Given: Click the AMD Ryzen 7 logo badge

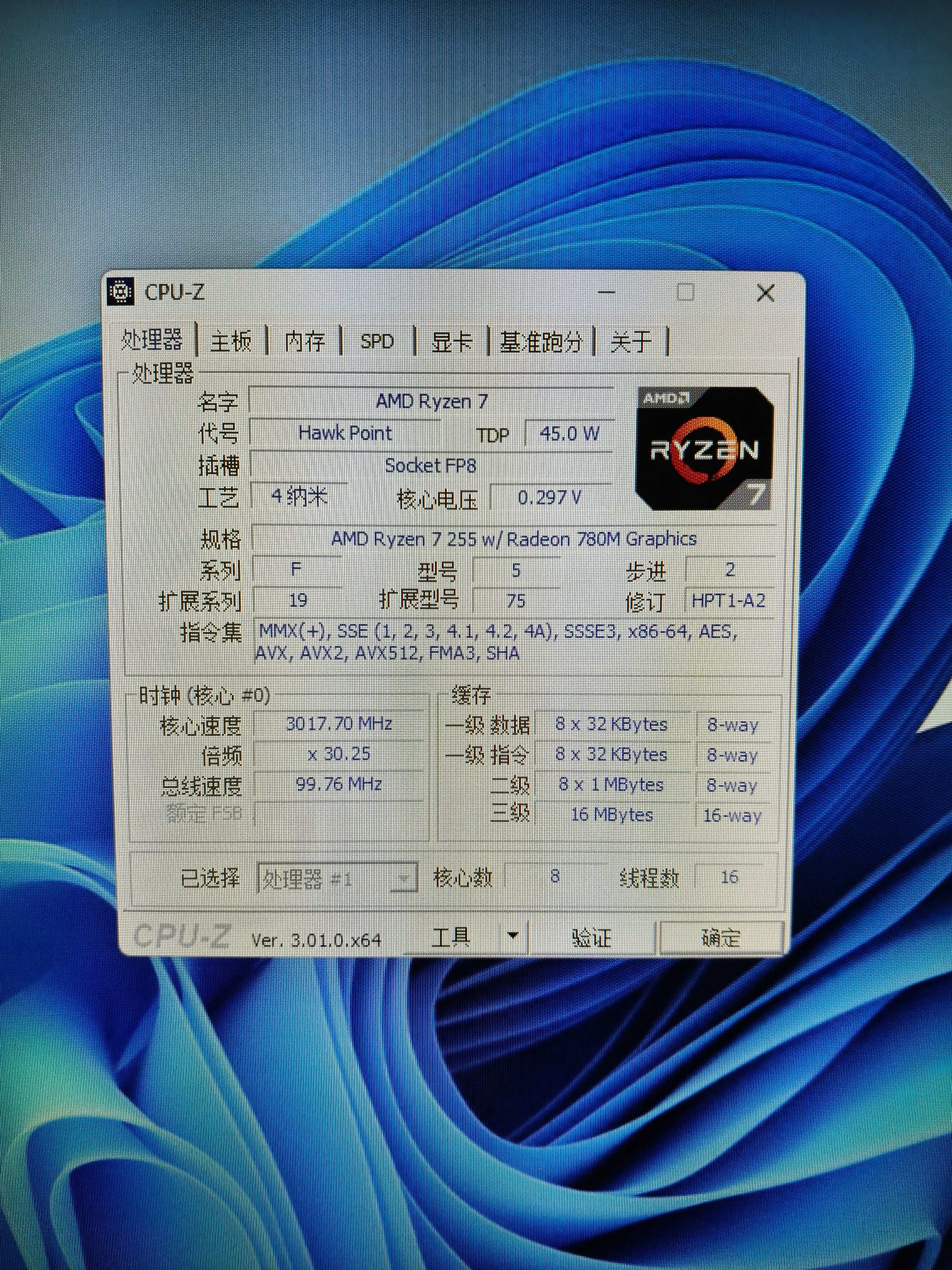Looking at the screenshot, I should [705, 448].
